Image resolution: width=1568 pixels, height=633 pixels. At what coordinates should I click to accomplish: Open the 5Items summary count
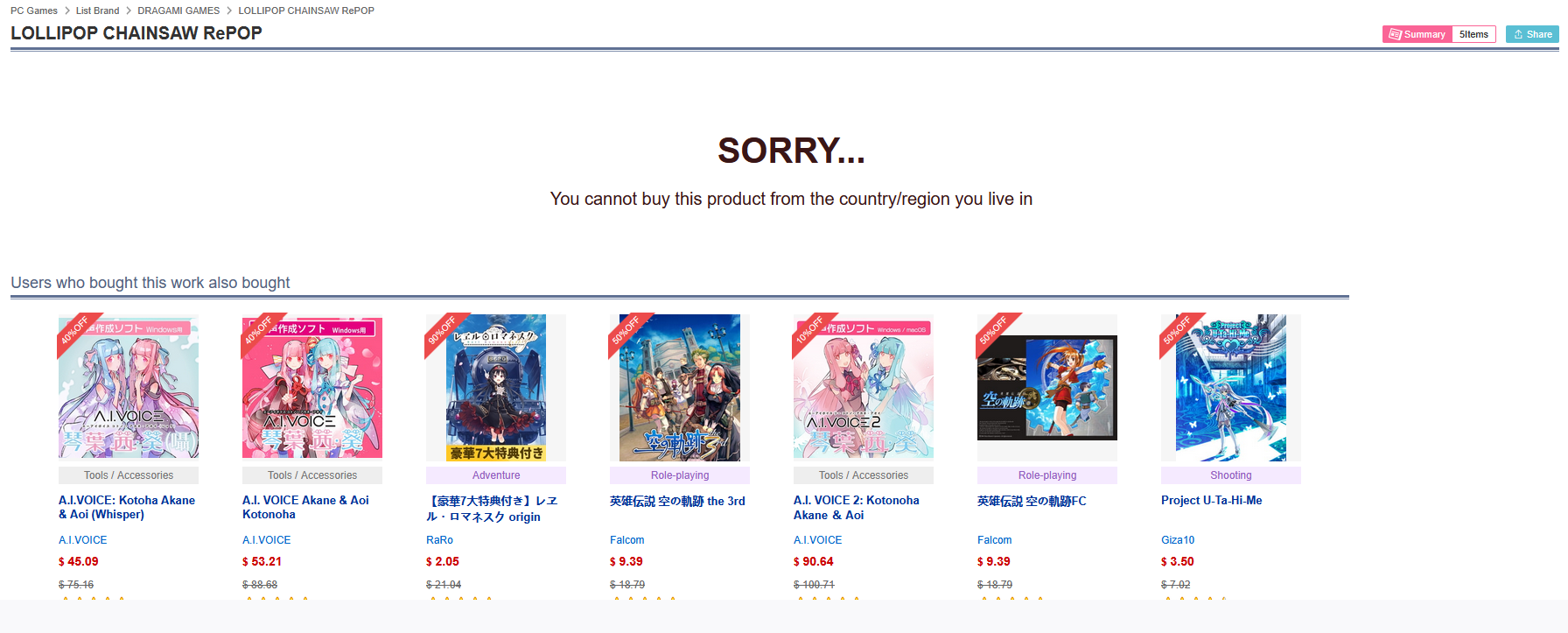(1473, 34)
